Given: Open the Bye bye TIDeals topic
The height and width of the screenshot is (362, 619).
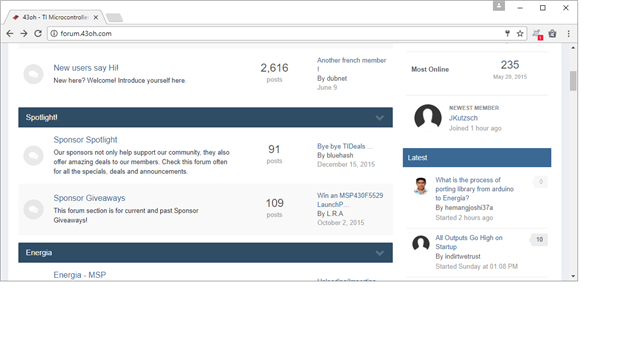Looking at the screenshot, I should (x=344, y=146).
